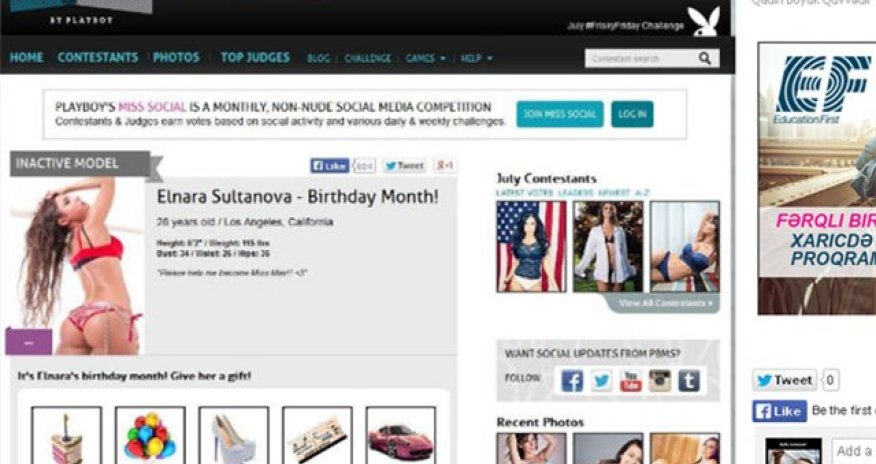Viewport: 876px width, 464px height.
Task: Select the balloons gift thumbnail
Action: tap(150, 436)
